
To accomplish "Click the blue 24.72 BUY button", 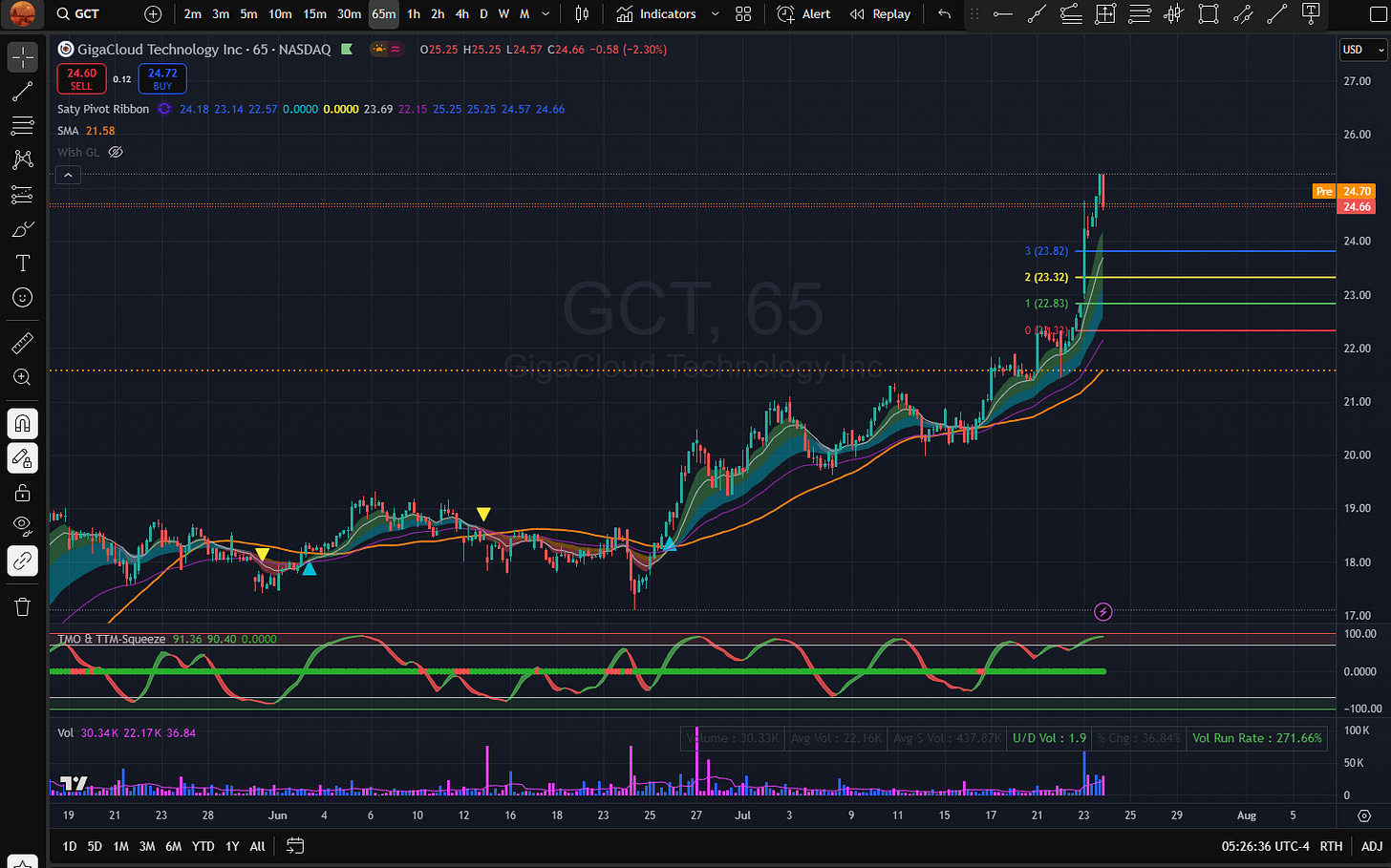I will [x=162, y=79].
